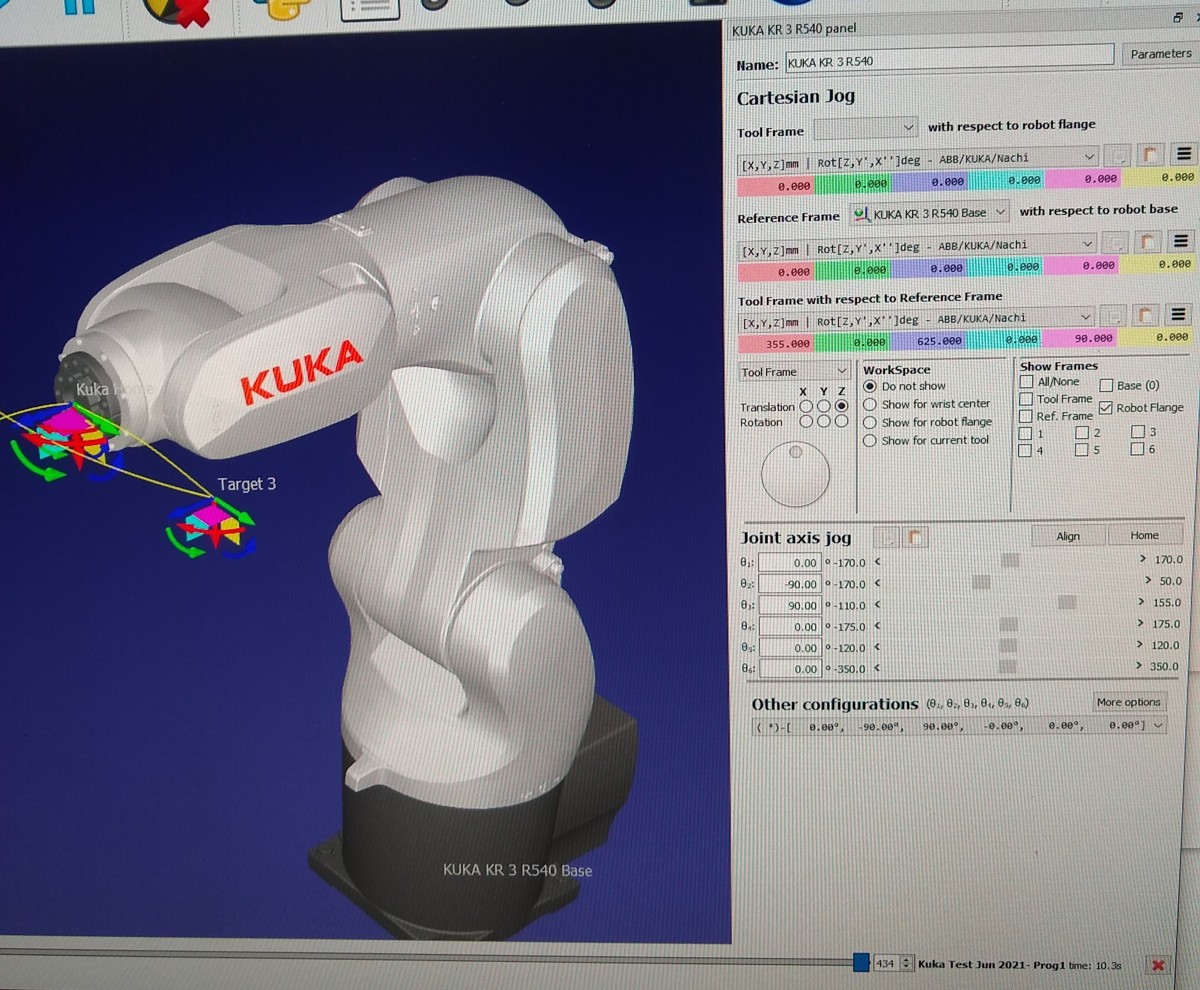Viewport: 1200px width, 990px height.
Task: Open the empty Tool Frame selection dropdown
Action: 866,128
